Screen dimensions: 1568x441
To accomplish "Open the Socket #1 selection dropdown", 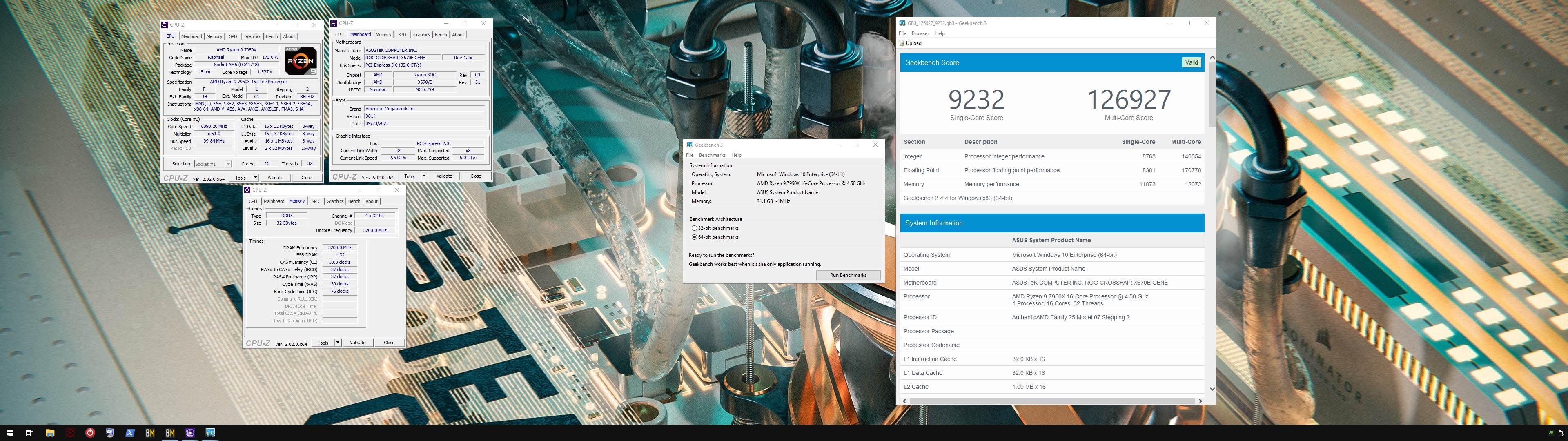I will [x=212, y=164].
